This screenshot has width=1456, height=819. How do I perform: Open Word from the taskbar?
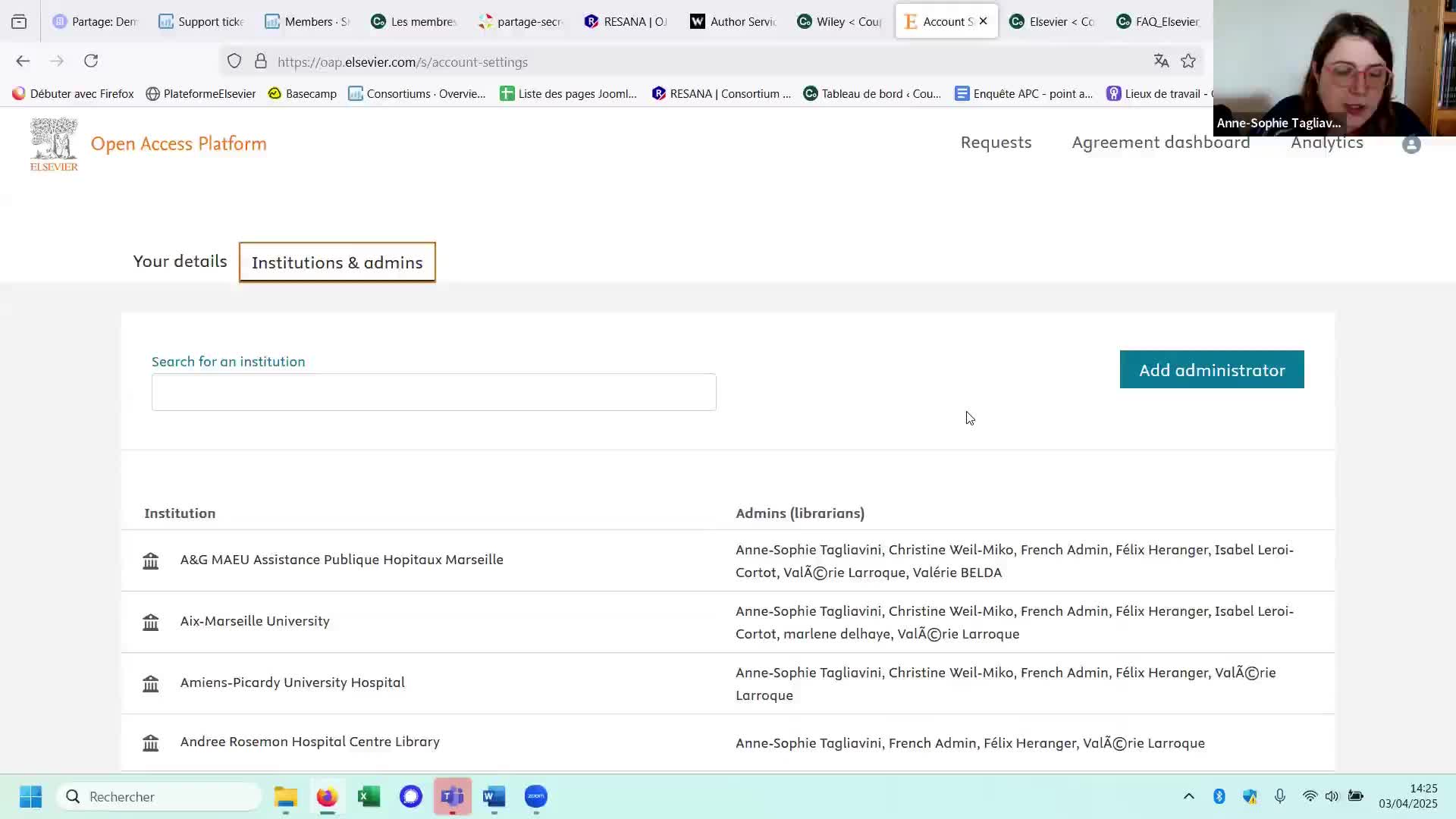[494, 796]
